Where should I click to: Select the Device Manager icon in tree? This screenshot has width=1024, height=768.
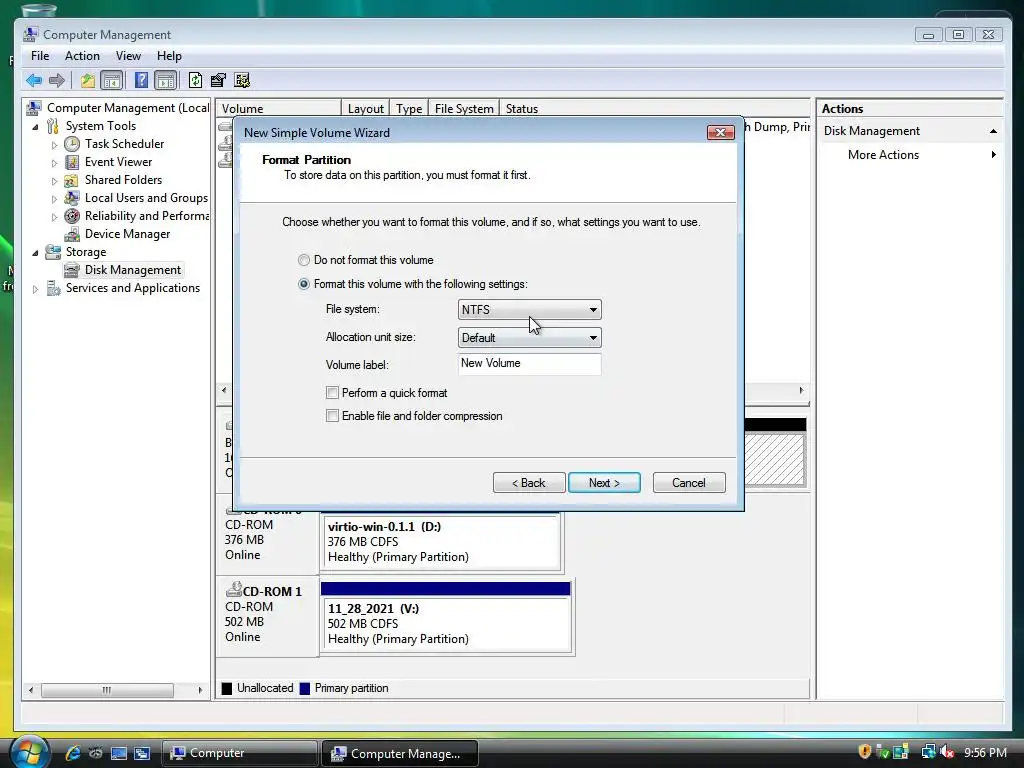72,234
